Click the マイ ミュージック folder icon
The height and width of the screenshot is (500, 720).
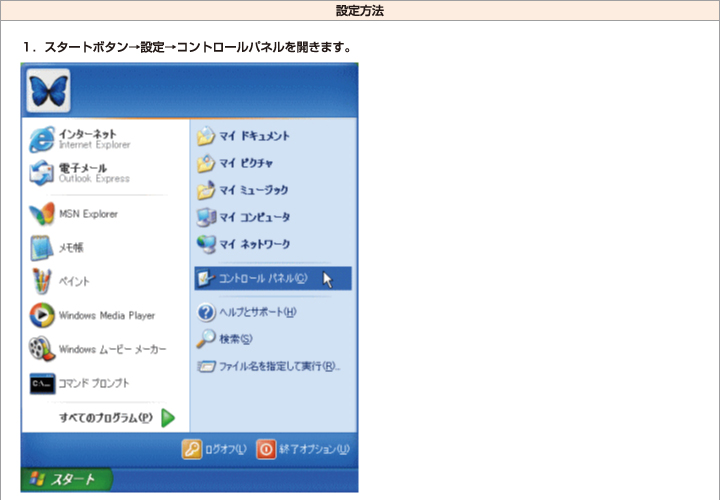point(206,190)
